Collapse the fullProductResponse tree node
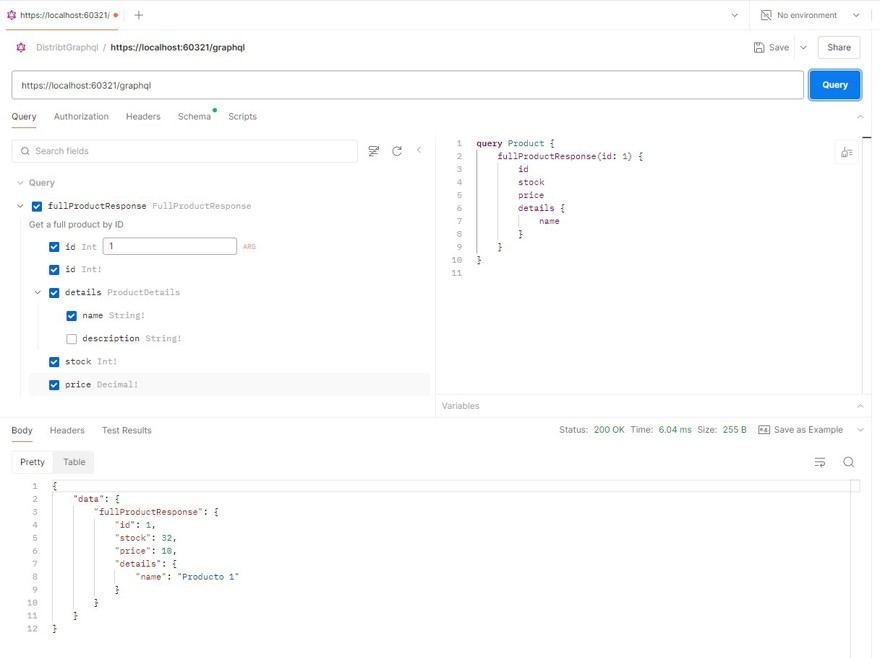Screen dimensions: 880x658 pyautogui.click(x=20, y=206)
